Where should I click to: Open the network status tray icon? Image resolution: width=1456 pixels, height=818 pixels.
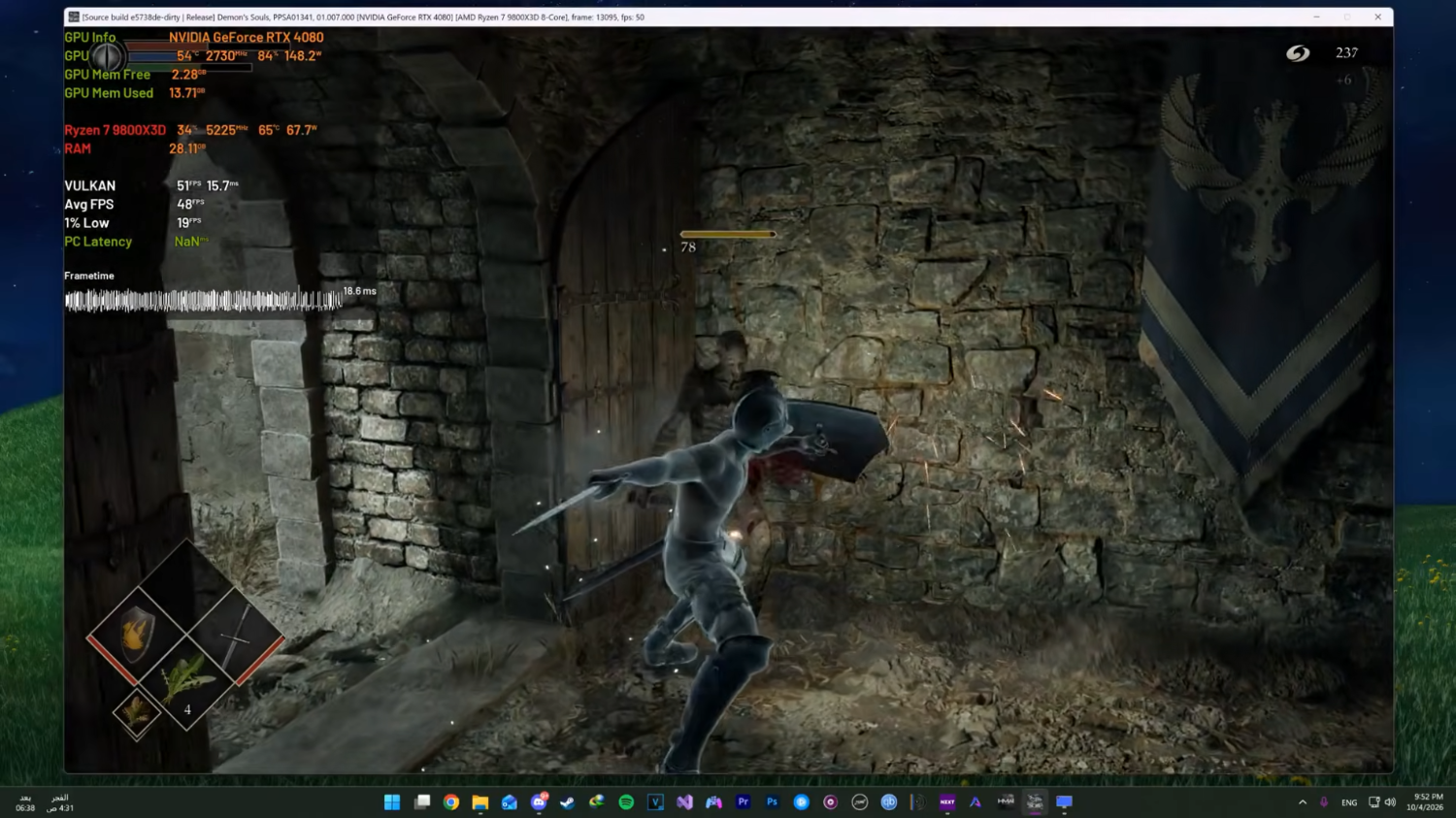point(1373,802)
